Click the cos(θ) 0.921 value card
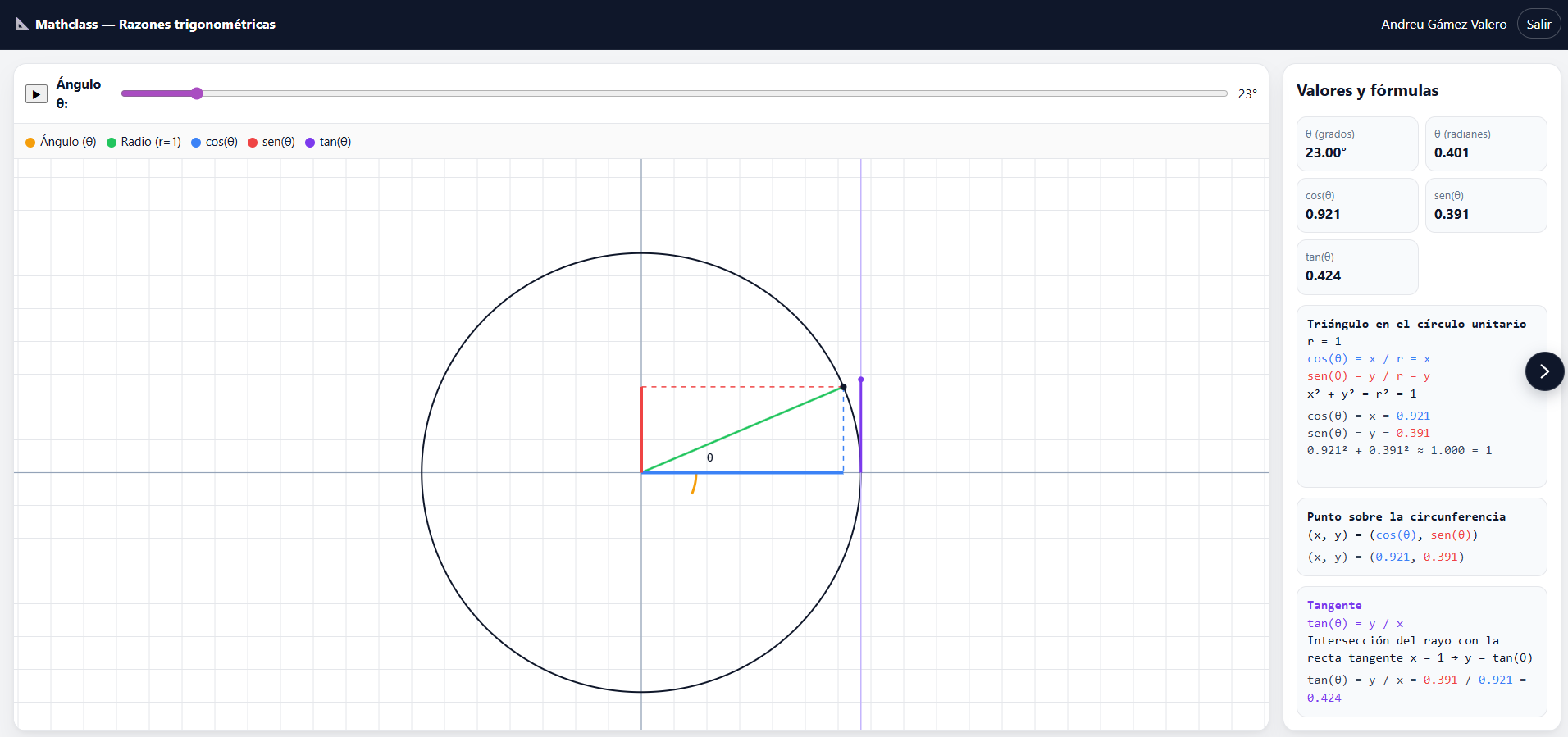 (1357, 205)
